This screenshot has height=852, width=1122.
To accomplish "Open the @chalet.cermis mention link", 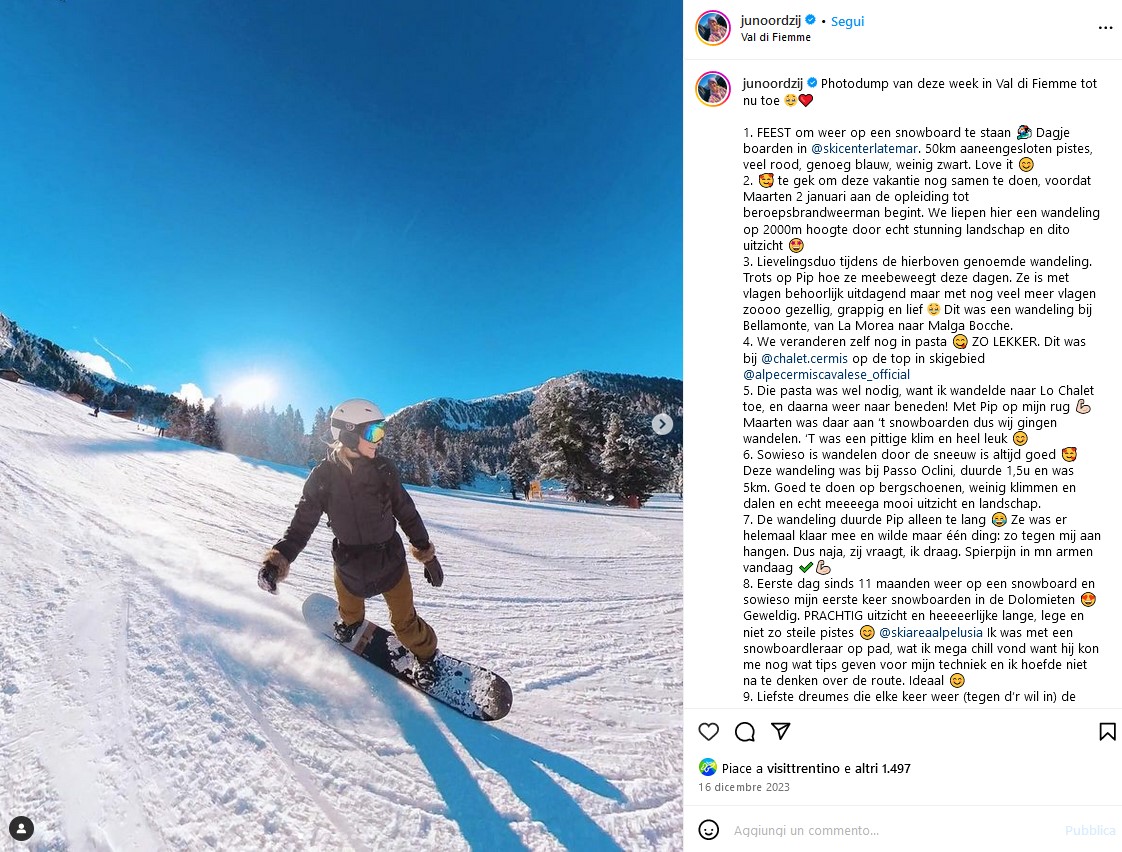I will pyautogui.click(x=804, y=358).
